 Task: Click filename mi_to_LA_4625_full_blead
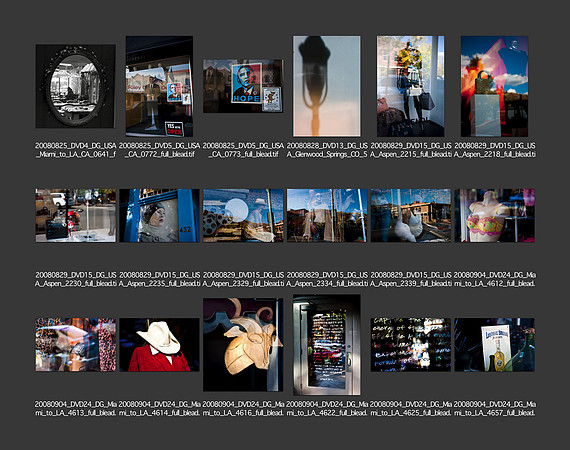[411, 409]
